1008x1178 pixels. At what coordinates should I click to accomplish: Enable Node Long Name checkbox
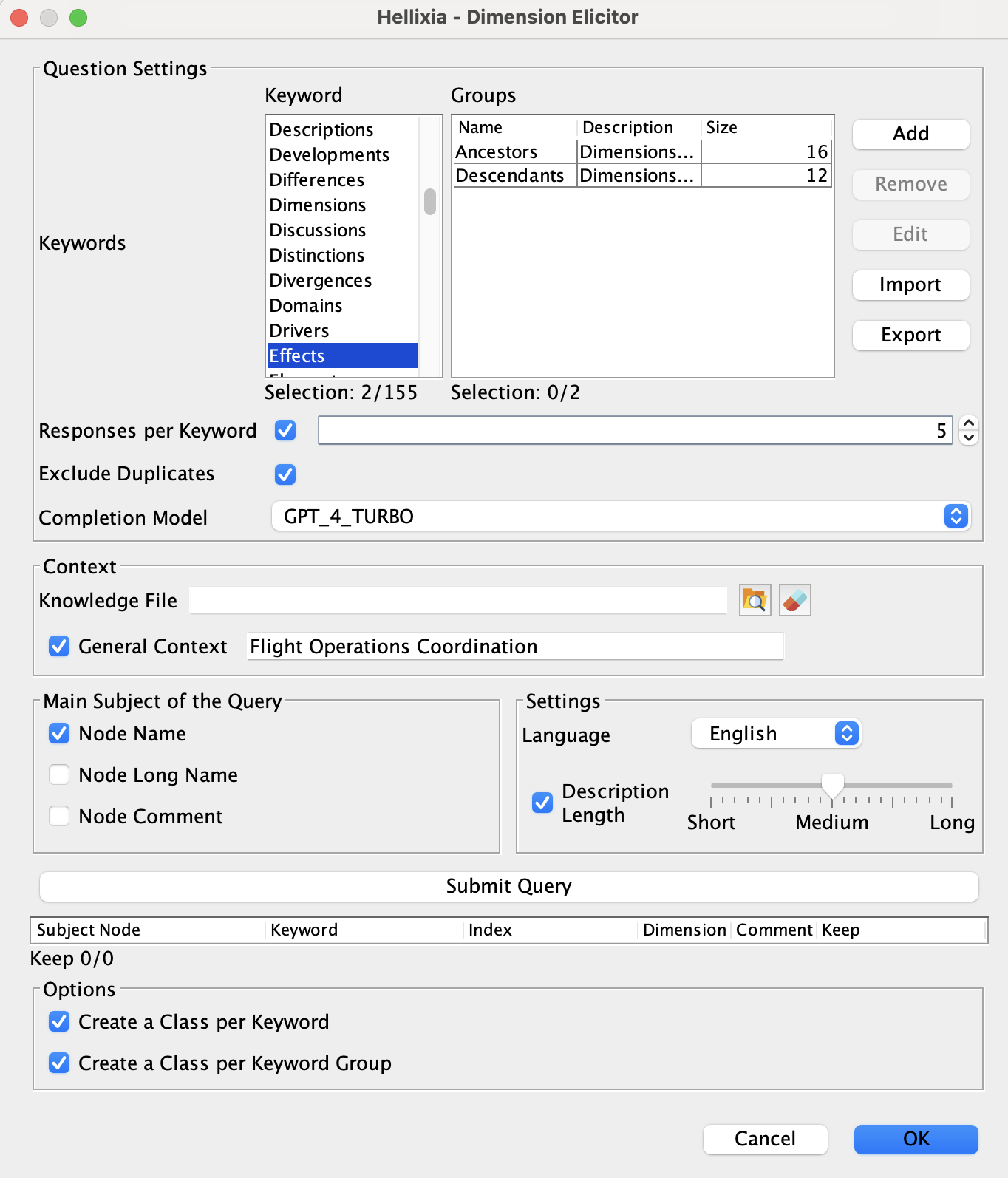point(59,774)
